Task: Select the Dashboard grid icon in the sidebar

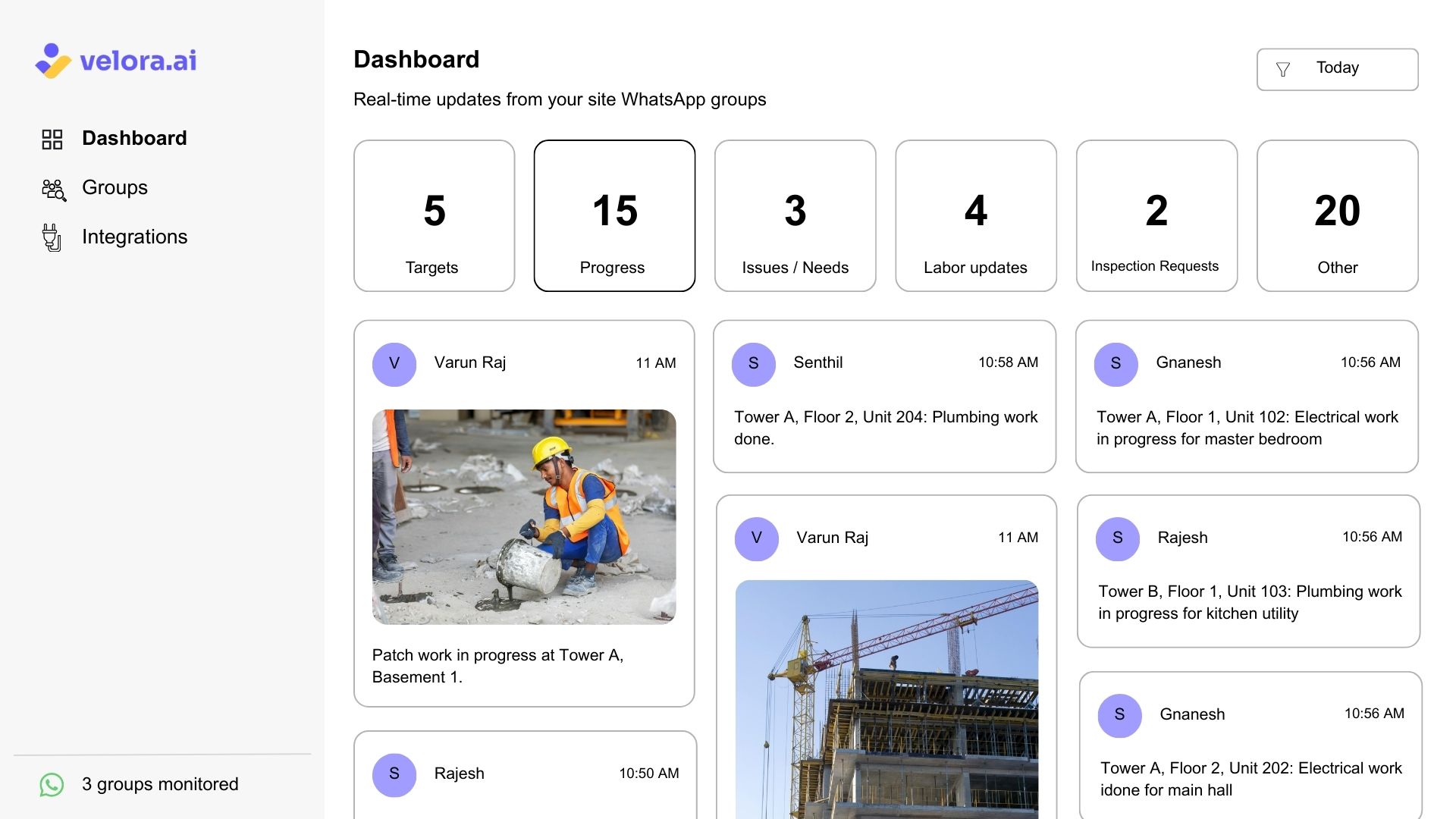Action: pos(52,138)
